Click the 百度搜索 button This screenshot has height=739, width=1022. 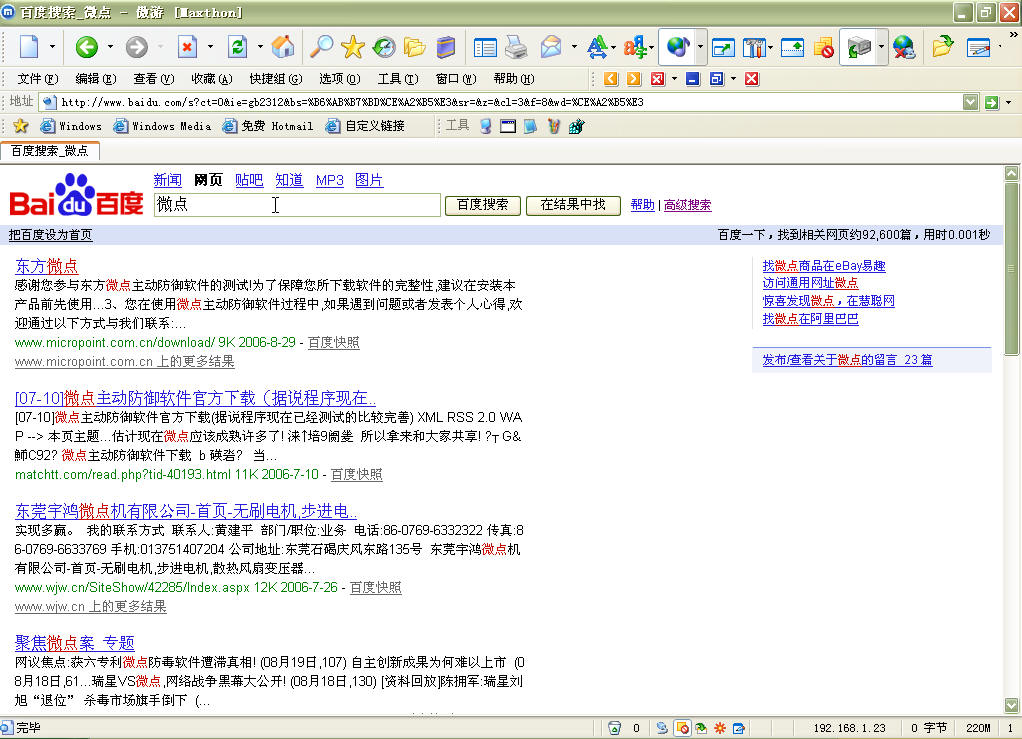coord(482,205)
